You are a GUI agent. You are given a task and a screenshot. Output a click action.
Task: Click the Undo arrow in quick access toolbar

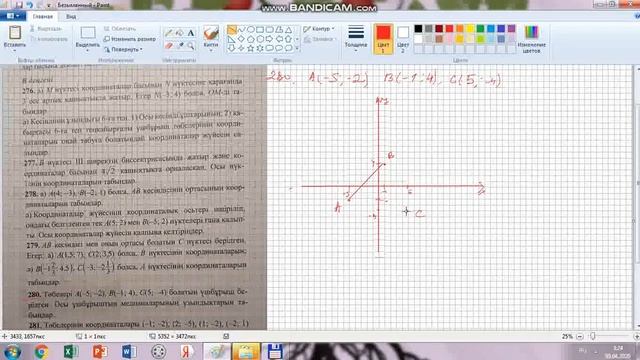(29, 5)
